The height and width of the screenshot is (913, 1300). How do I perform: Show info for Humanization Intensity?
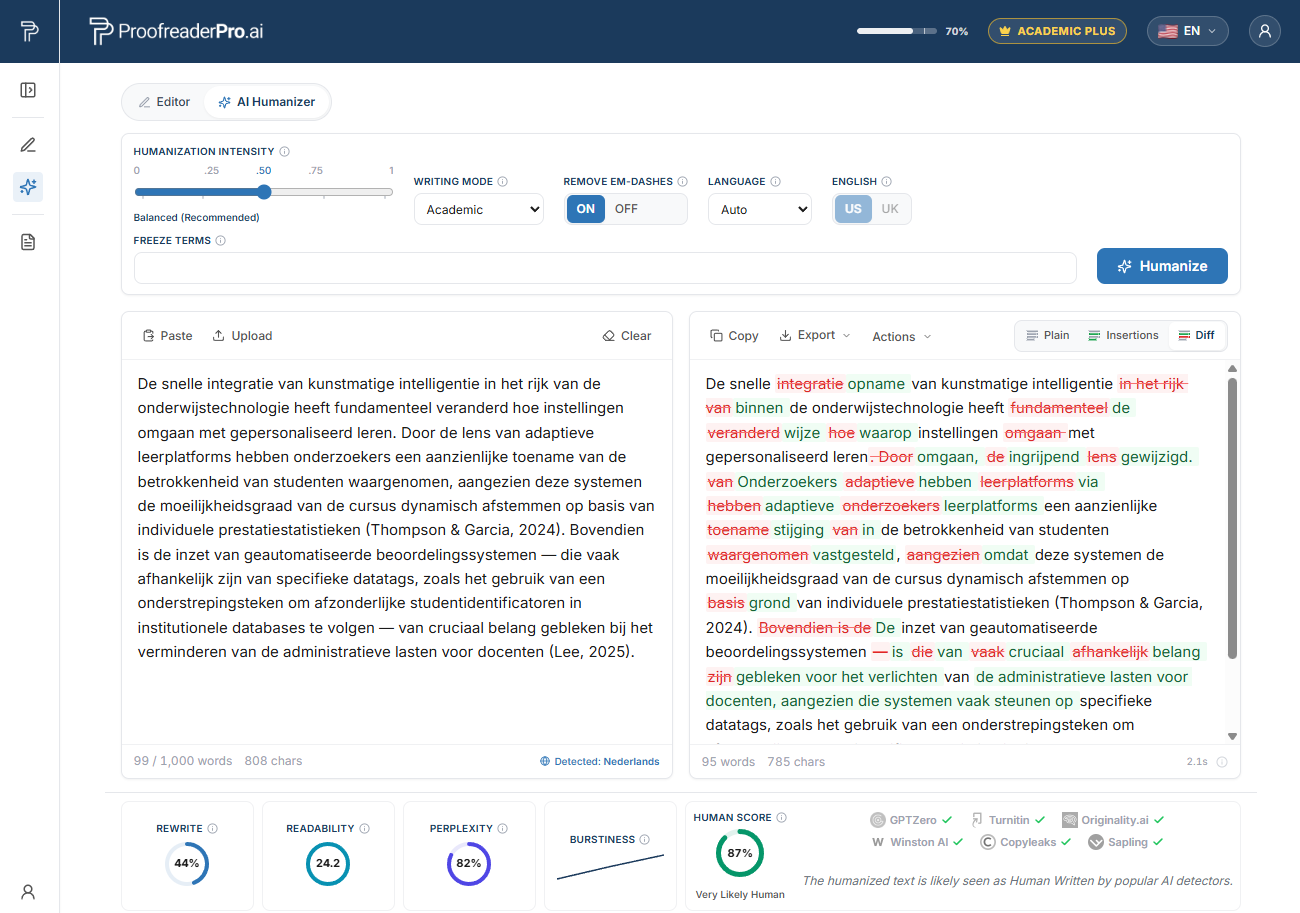pyautogui.click(x=285, y=152)
